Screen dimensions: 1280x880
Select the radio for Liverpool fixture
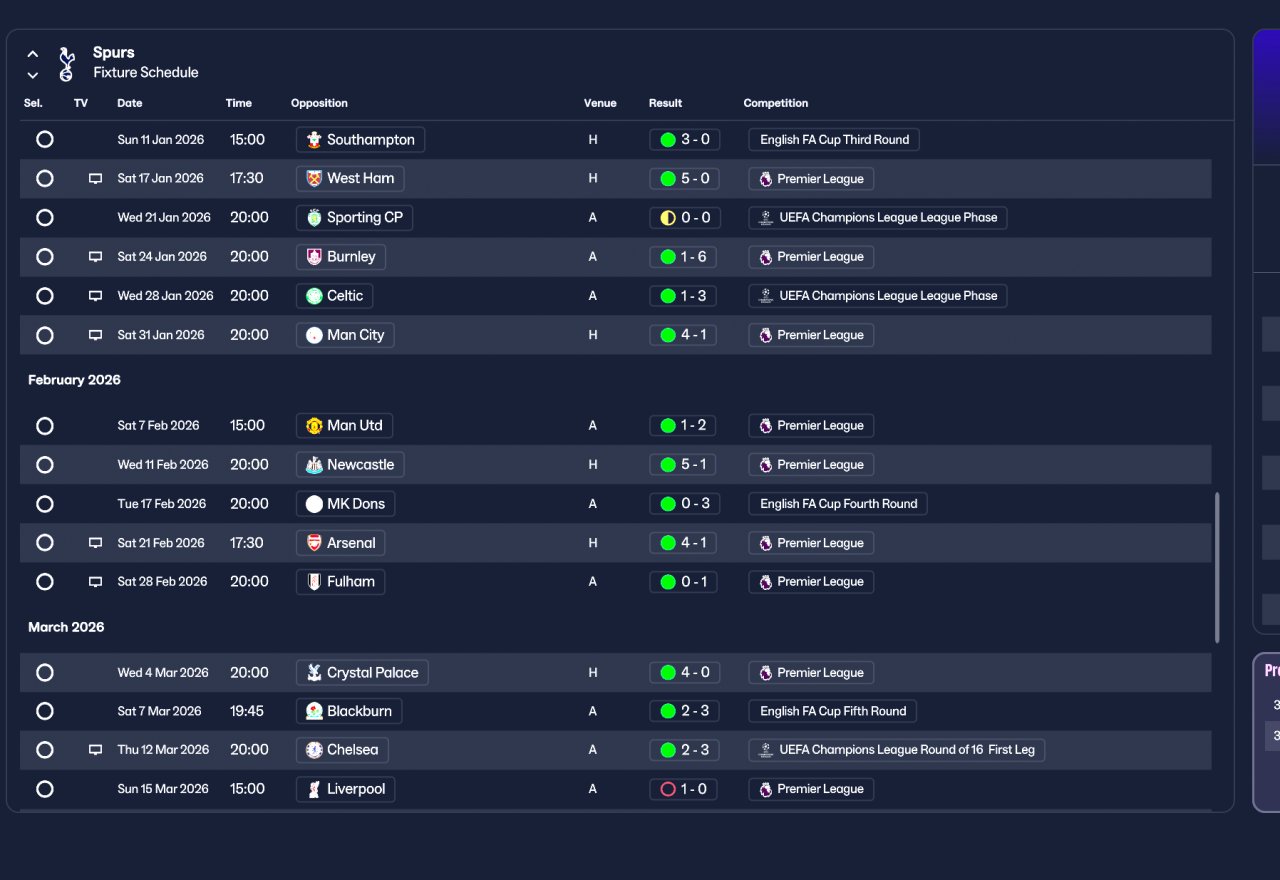[x=45, y=789]
